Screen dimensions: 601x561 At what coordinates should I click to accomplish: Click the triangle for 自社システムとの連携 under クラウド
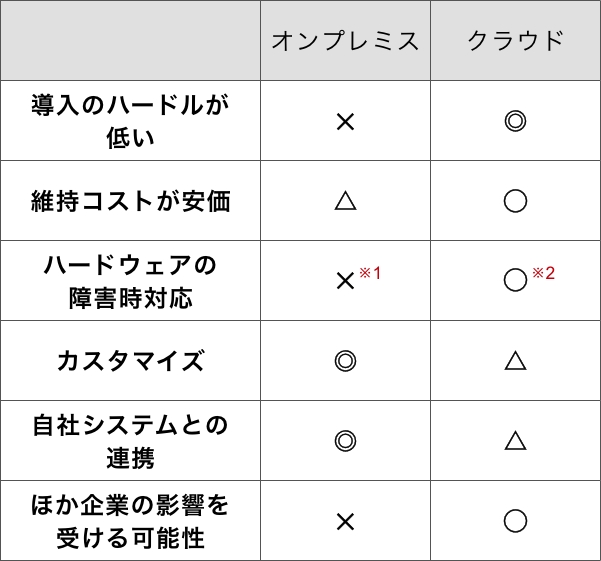(515, 441)
